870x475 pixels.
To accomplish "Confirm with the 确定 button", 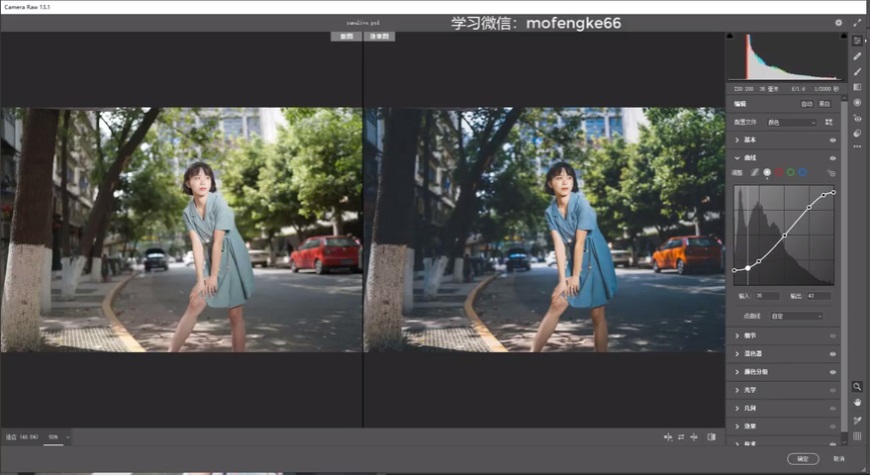I will point(803,459).
